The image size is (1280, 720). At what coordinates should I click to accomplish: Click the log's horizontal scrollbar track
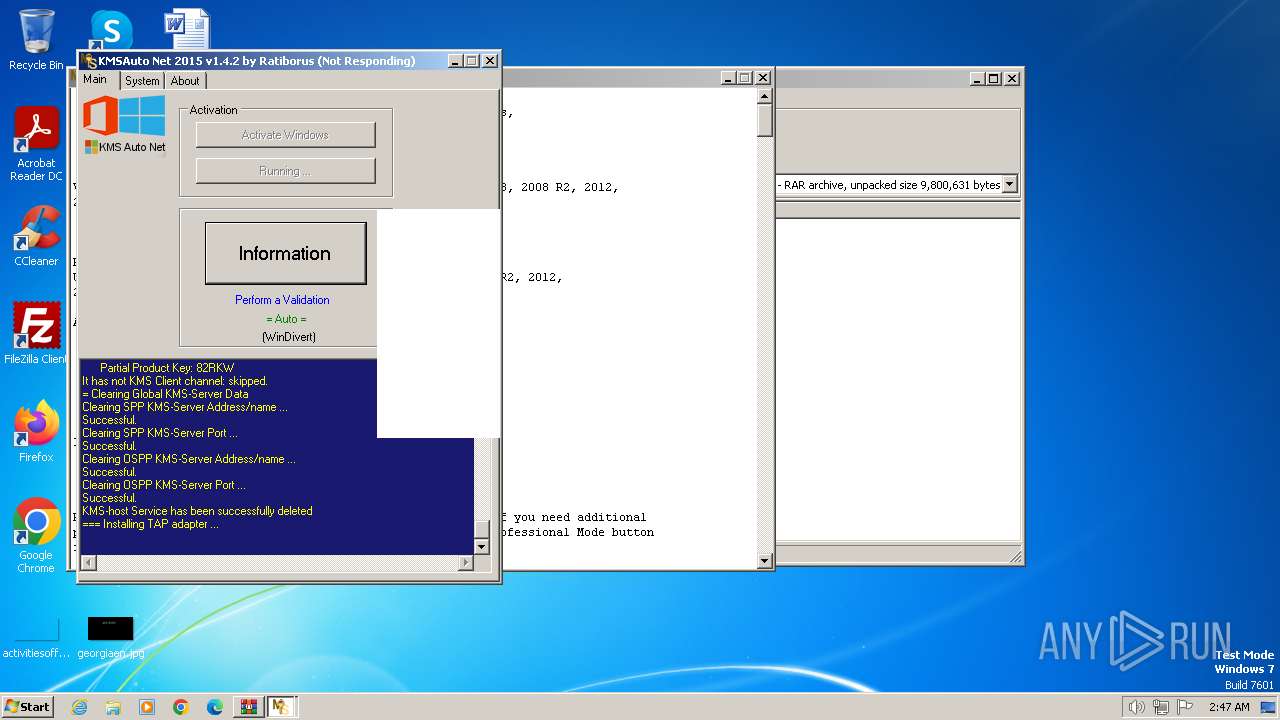coord(276,563)
